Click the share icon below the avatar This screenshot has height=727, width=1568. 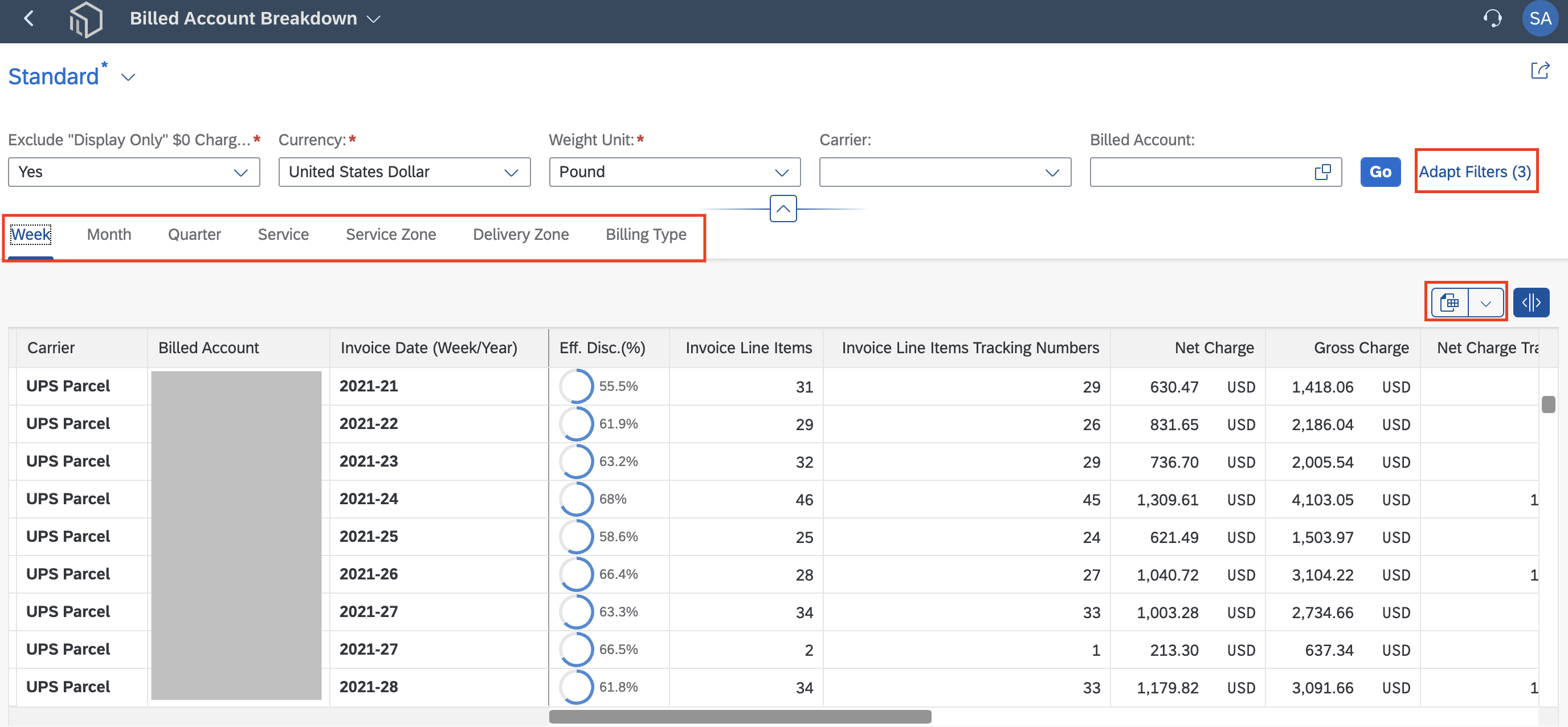pyautogui.click(x=1540, y=71)
